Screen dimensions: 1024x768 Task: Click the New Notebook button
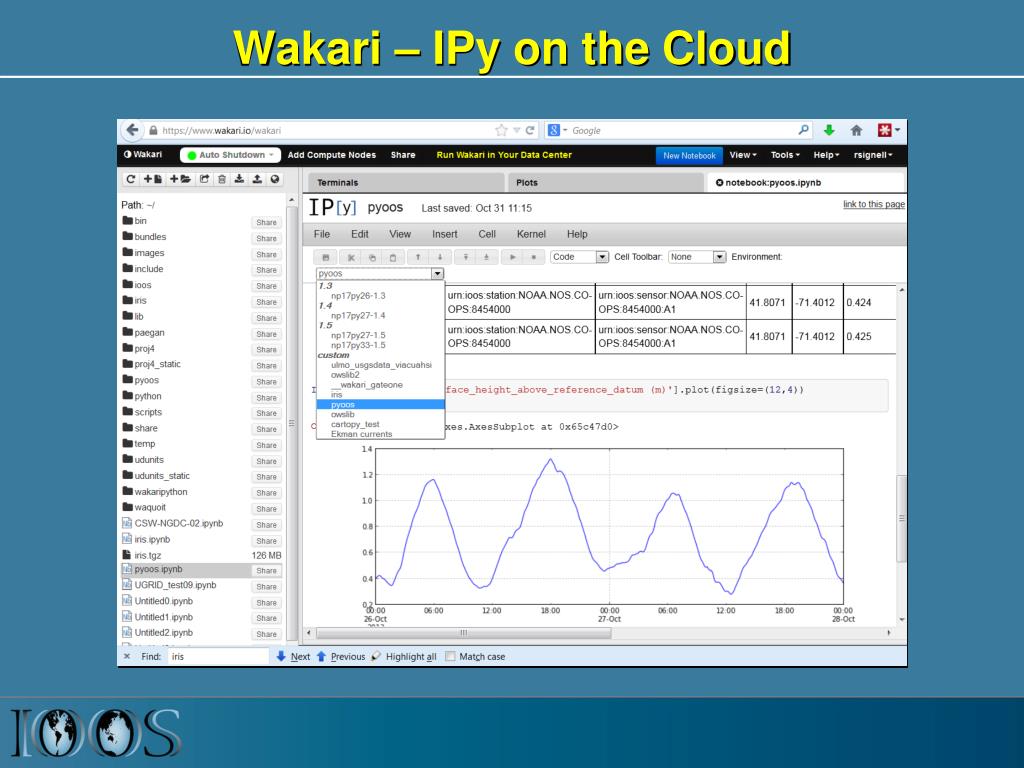coord(689,155)
